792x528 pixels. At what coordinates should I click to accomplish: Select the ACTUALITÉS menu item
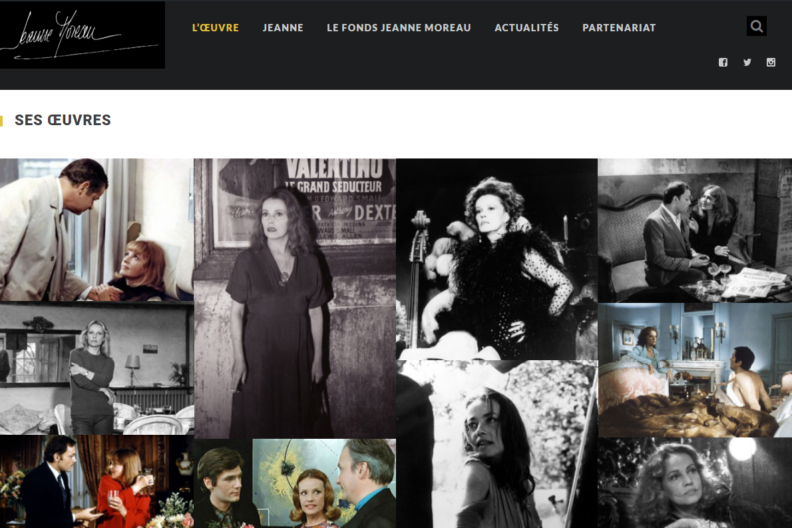526,28
